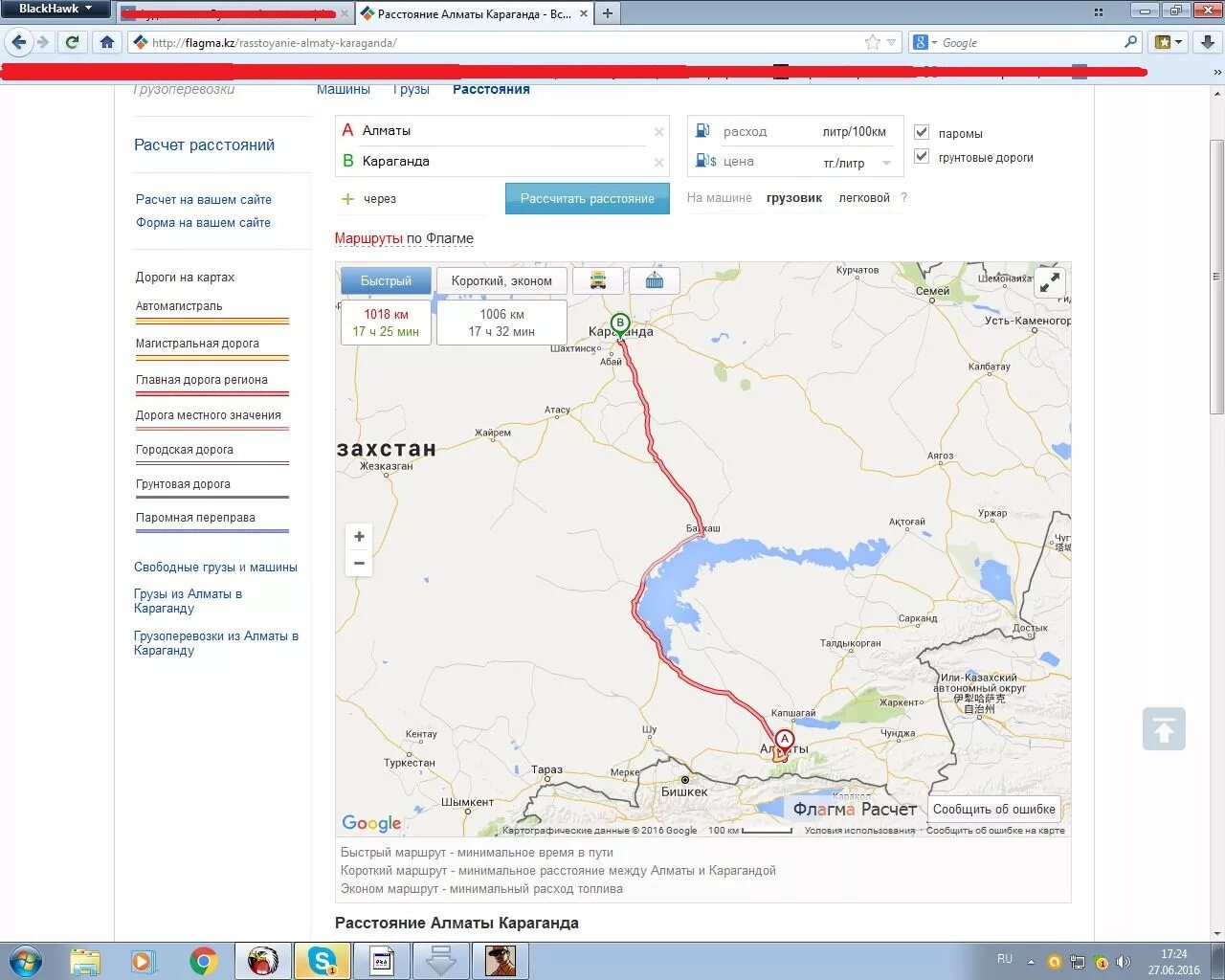Open Skype from the taskbar
Screen dimensions: 1225x980
pyautogui.click(x=322, y=961)
